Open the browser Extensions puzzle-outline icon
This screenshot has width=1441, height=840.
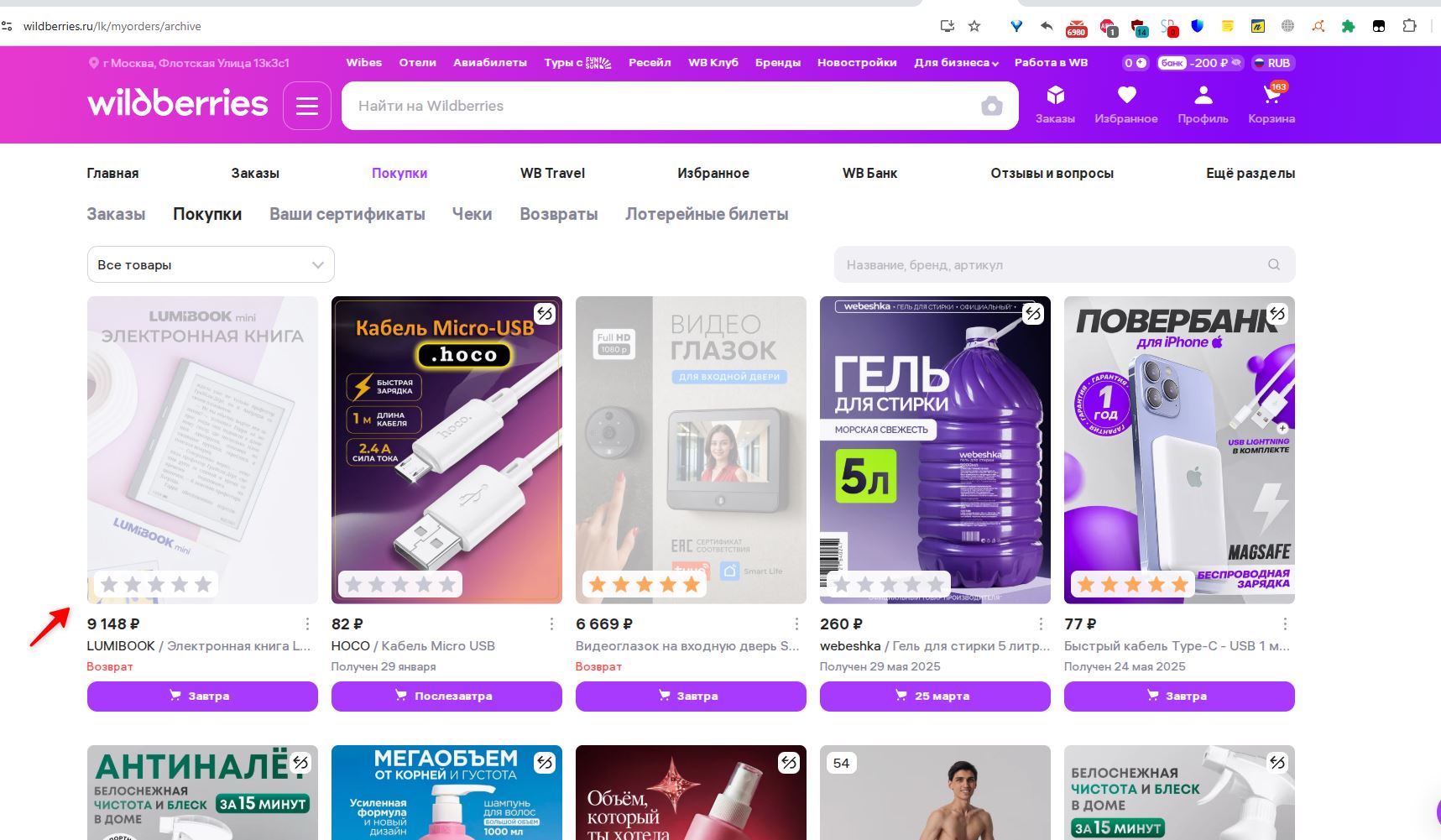(x=1410, y=26)
